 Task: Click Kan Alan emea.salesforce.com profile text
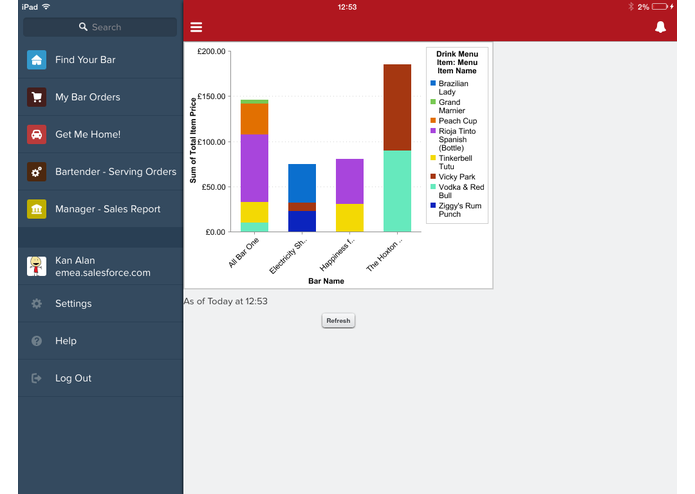pyautogui.click(x=102, y=266)
